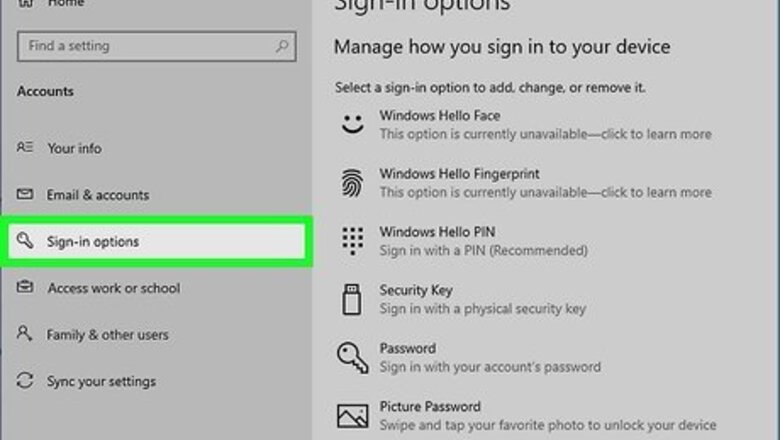Click the search magnifier in the Find a setting box
Viewport: 780px width, 440px height.
coord(283,46)
